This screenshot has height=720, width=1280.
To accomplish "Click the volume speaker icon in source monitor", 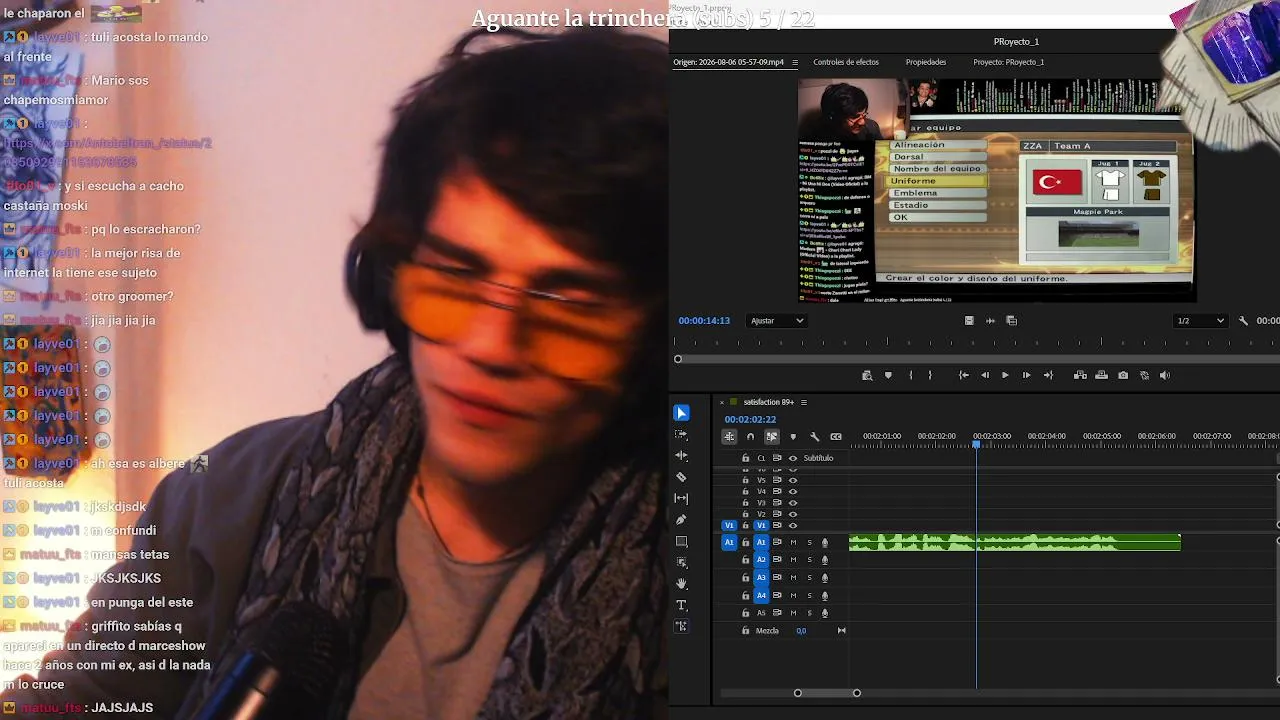I will pos(1165,376).
